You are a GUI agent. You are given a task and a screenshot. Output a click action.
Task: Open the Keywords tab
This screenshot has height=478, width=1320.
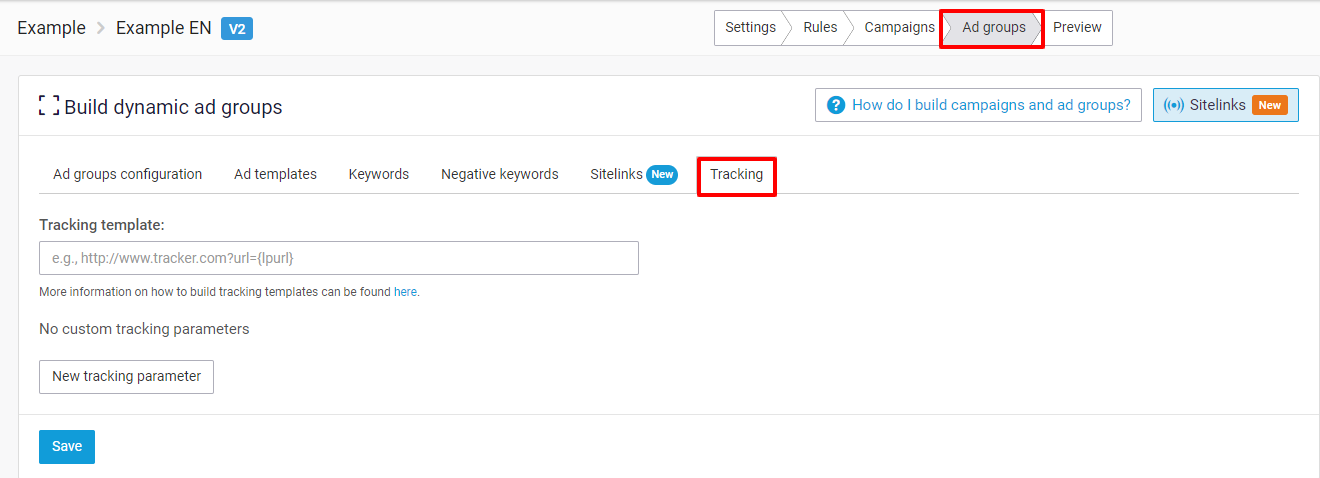379,174
